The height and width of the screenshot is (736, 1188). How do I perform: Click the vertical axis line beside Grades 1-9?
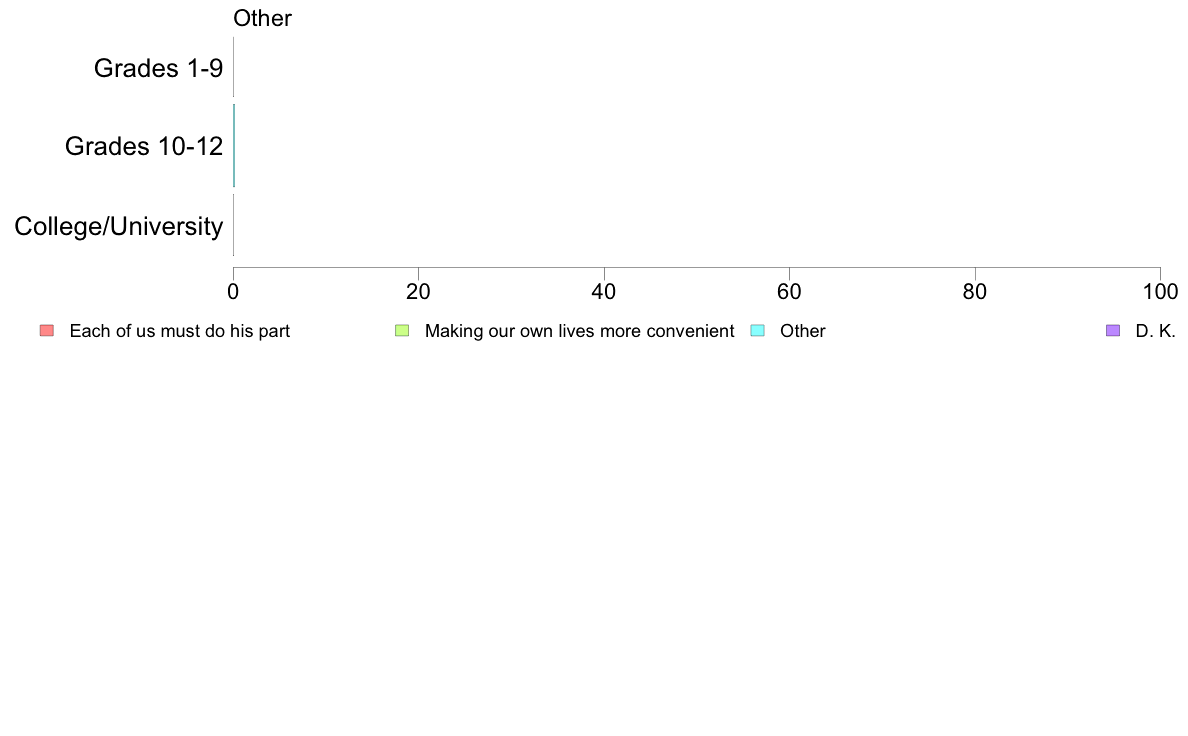pyautogui.click(x=233, y=67)
